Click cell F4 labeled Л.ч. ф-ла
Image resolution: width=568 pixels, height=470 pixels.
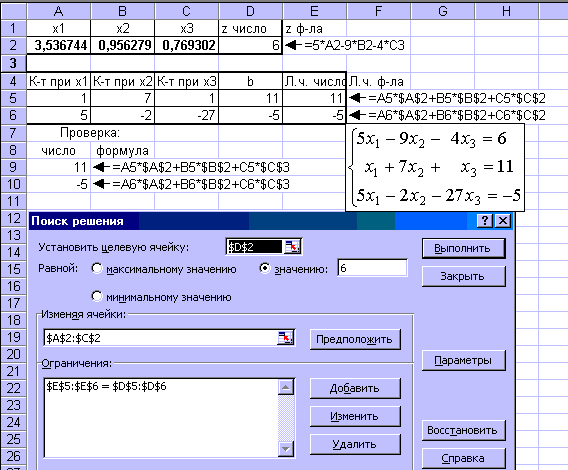[x=379, y=81]
